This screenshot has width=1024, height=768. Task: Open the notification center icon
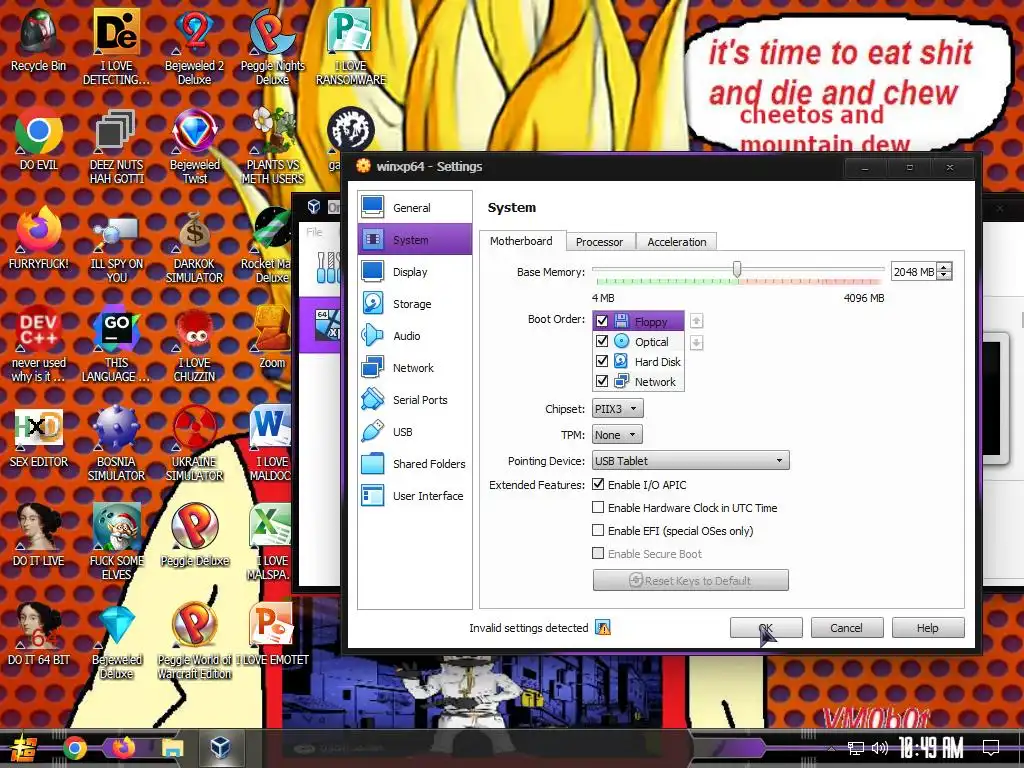(x=991, y=747)
